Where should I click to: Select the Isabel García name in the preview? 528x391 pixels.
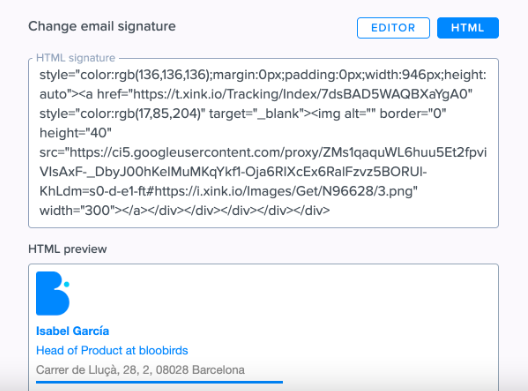pos(72,331)
